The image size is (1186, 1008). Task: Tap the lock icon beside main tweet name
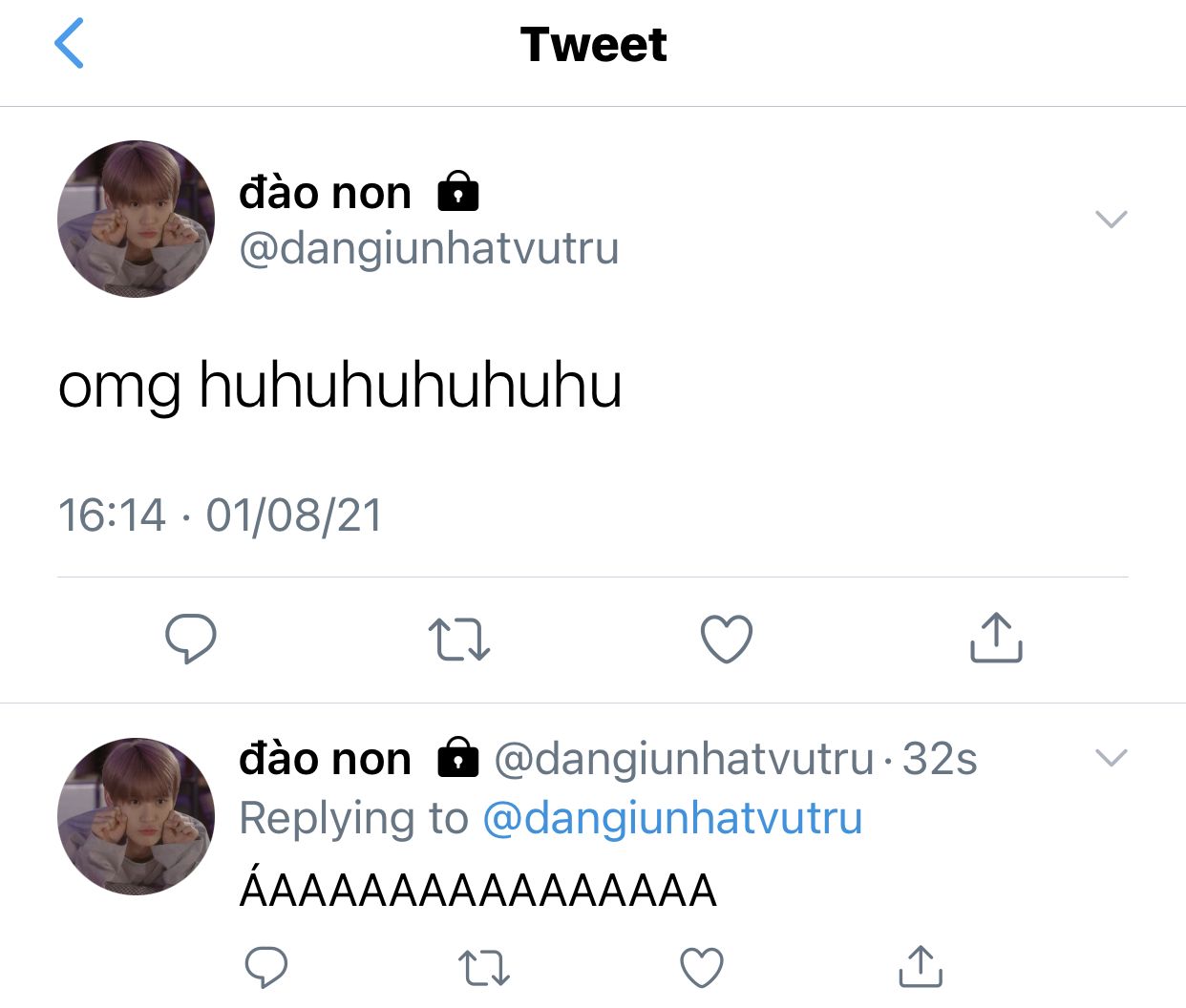click(458, 191)
